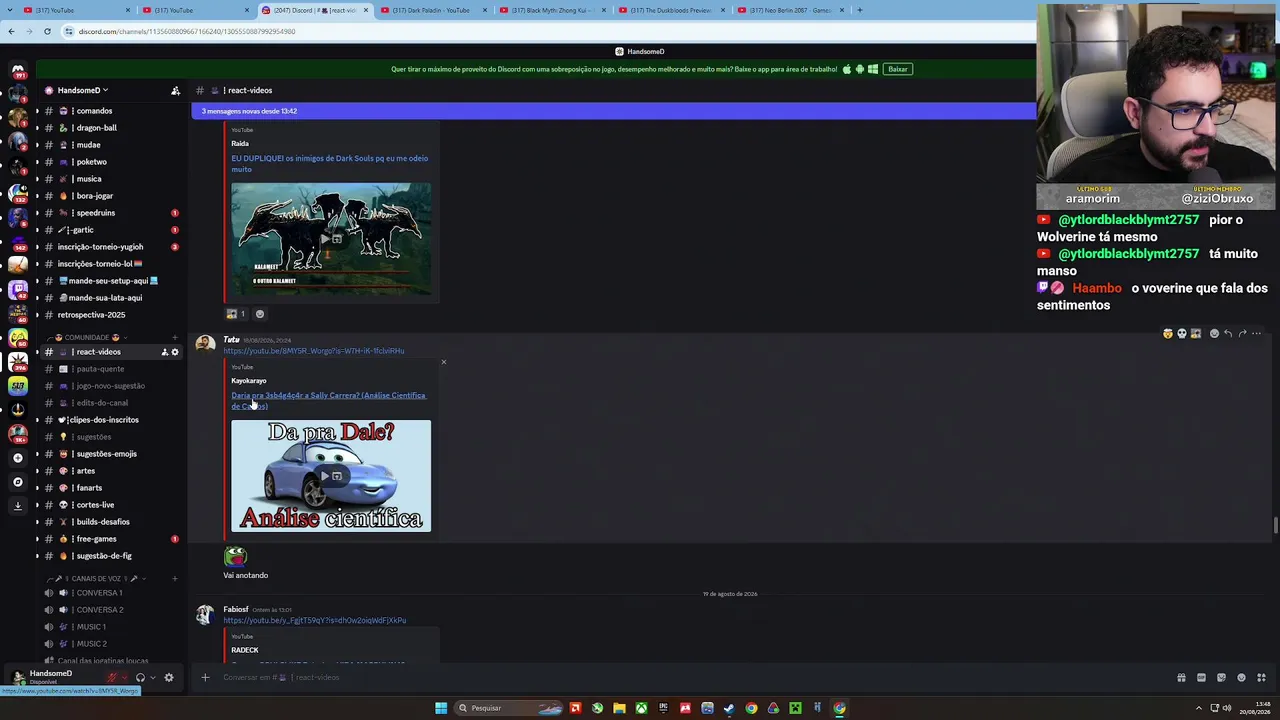Play the Kalameet Dark Souls video thumbnail
Viewport: 1280px width, 720px height.
click(x=331, y=240)
